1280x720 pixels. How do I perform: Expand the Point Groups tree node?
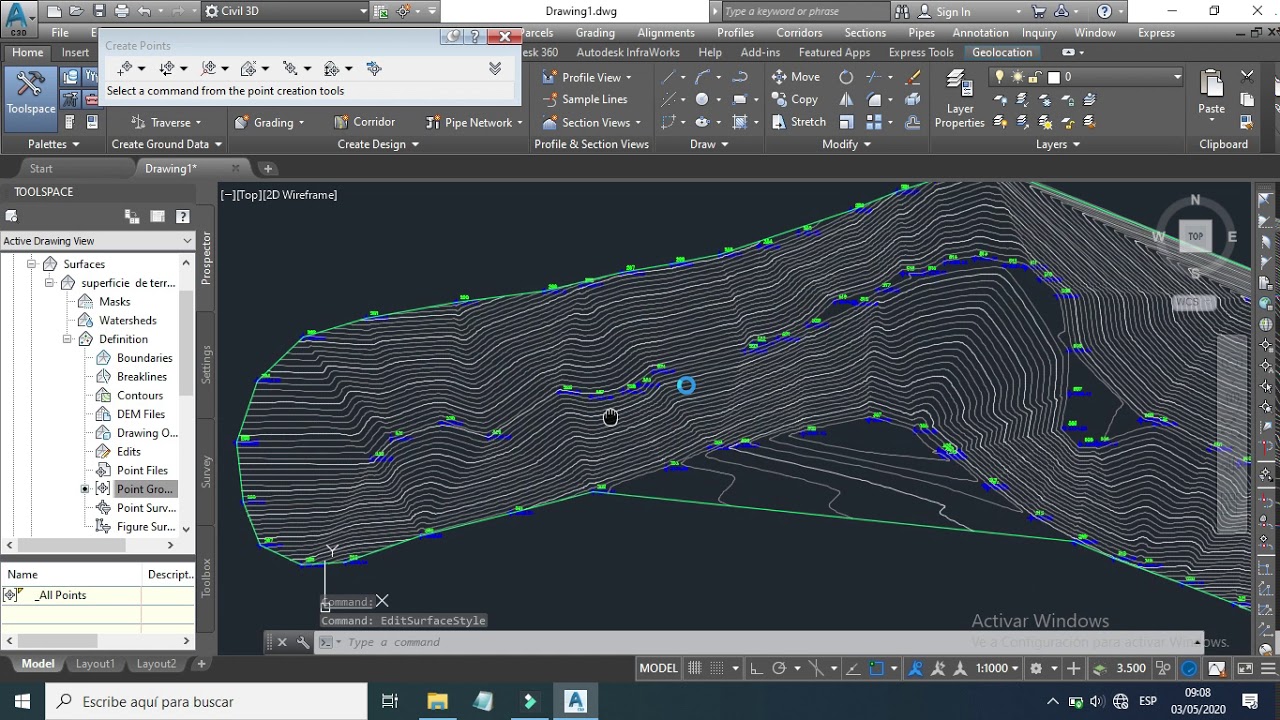[85, 489]
